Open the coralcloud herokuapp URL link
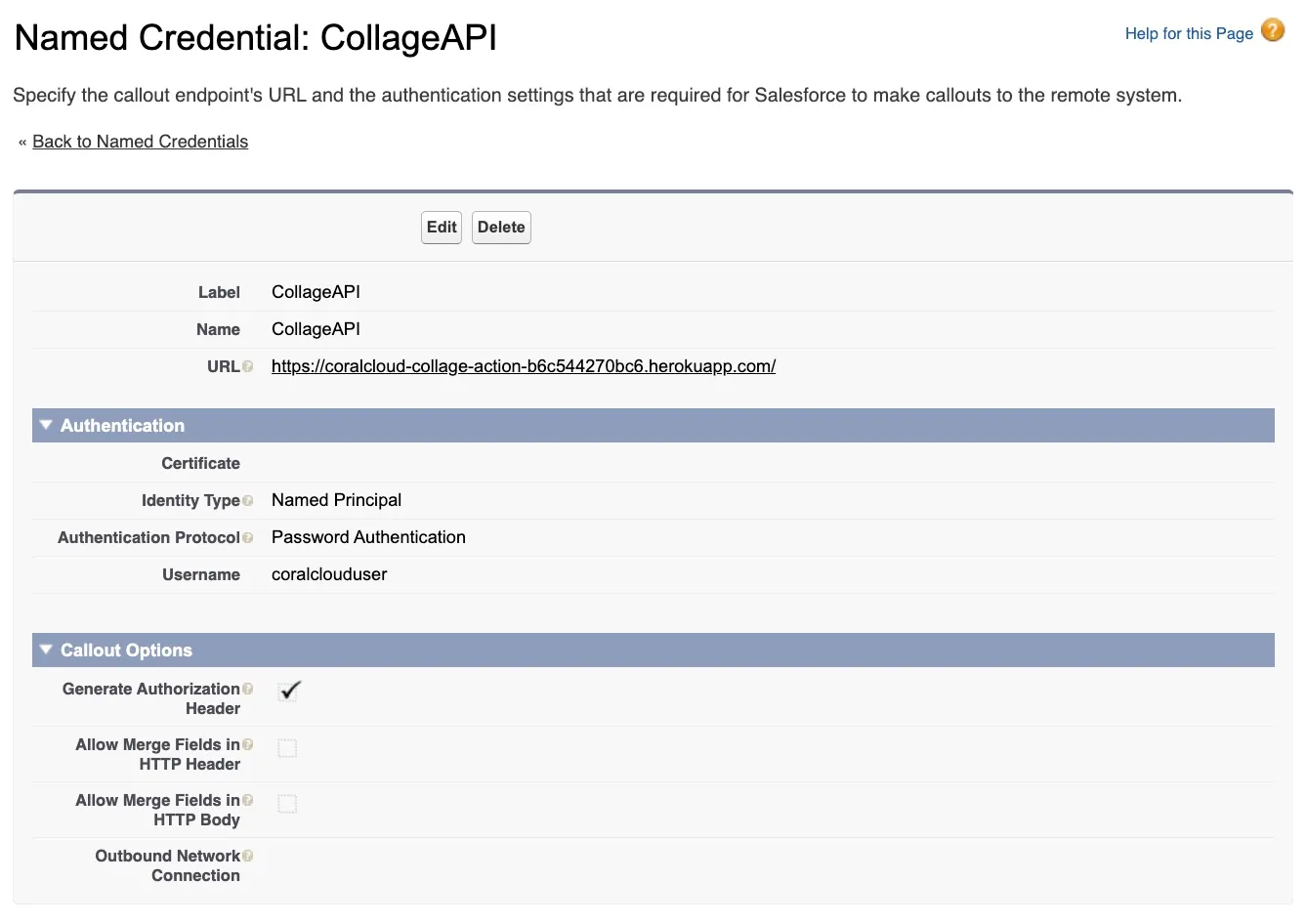Image resolution: width=1307 pixels, height=924 pixels. (x=524, y=366)
